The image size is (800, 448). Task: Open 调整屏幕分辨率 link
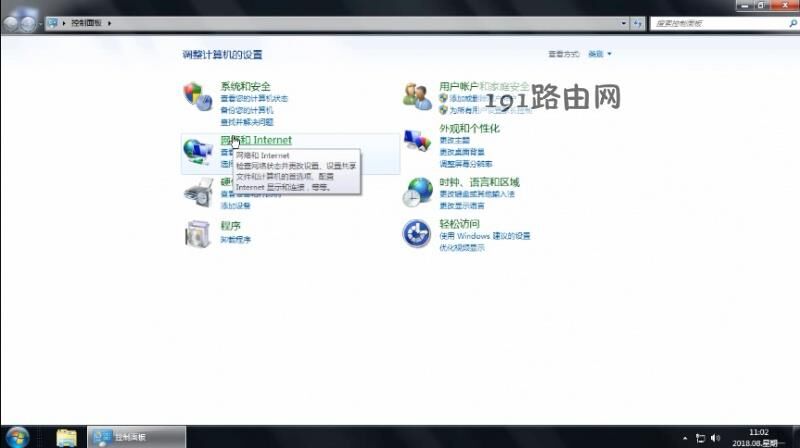pos(466,164)
